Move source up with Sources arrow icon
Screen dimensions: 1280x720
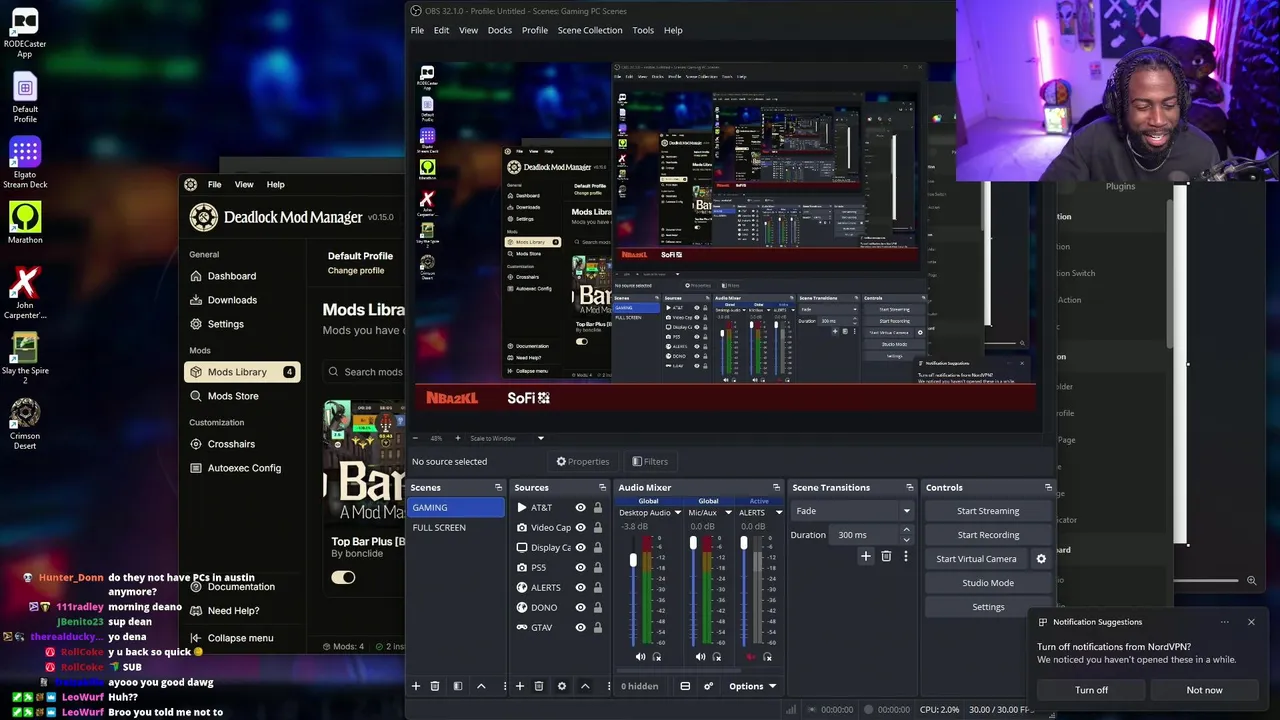[585, 686]
